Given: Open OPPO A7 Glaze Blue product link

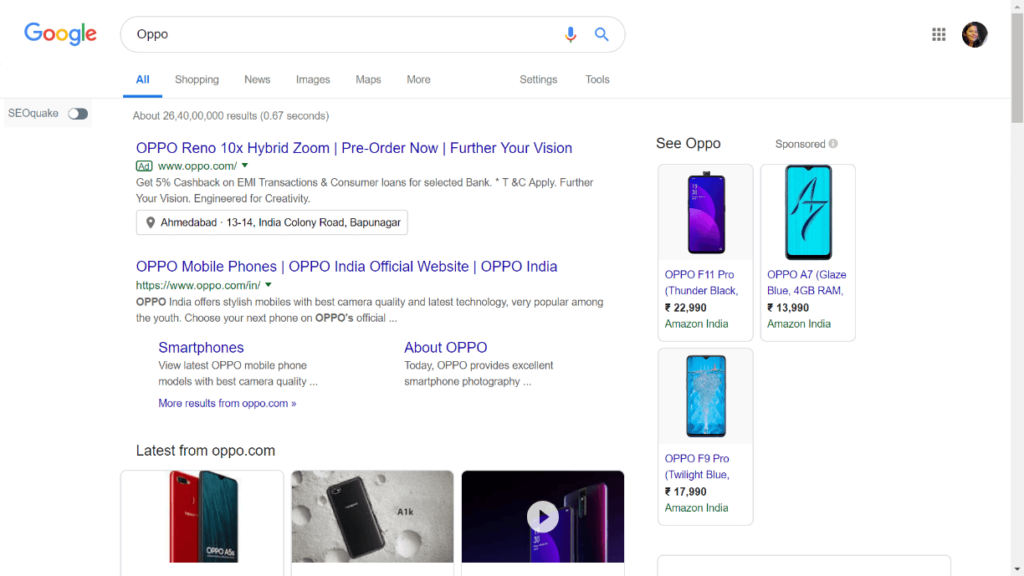Looking at the screenshot, I should 807,283.
